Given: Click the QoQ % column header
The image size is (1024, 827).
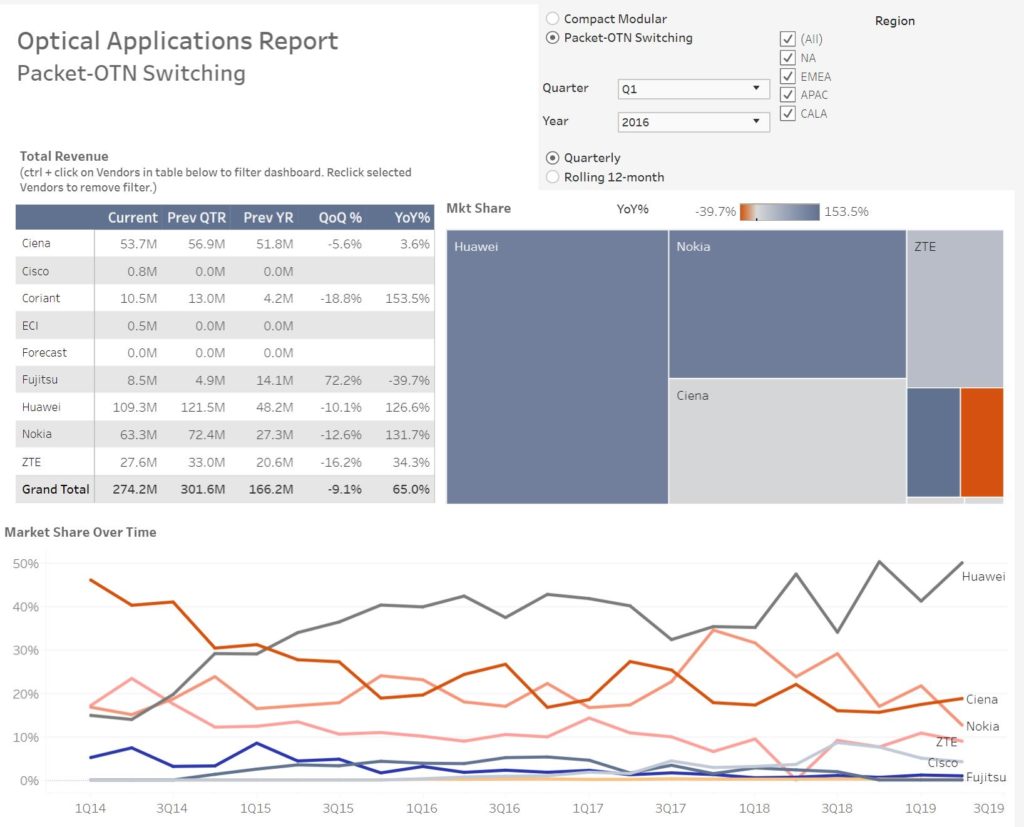Looking at the screenshot, I should [340, 218].
